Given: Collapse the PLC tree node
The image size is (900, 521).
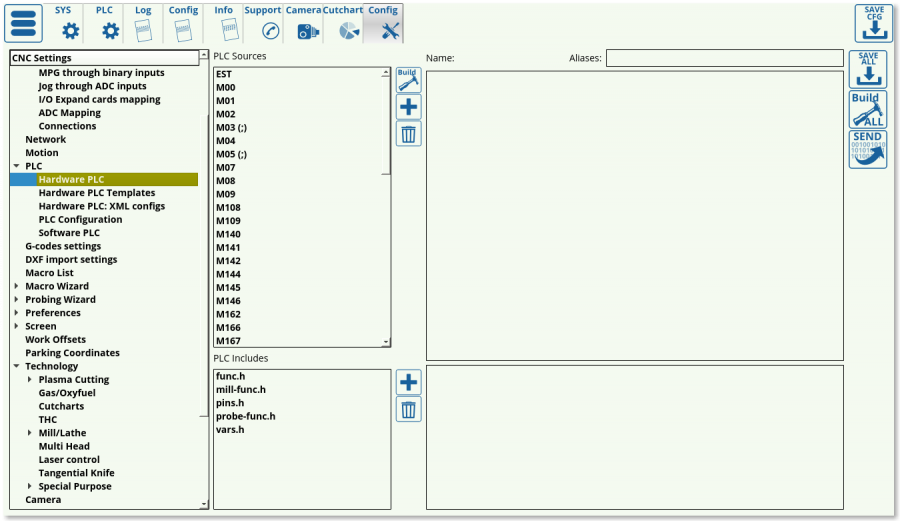Looking at the screenshot, I should point(16,166).
